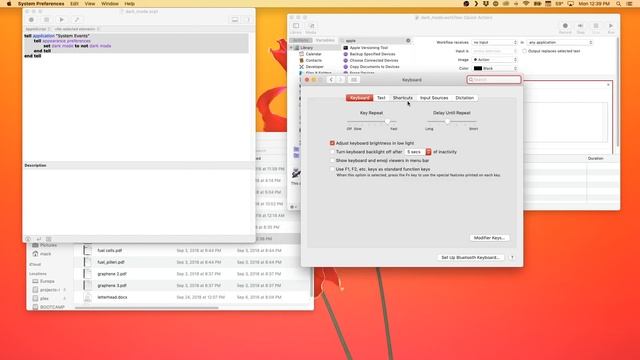The height and width of the screenshot is (360, 640).
Task: Open the Keyboard pane help question mark
Action: coord(512,258)
